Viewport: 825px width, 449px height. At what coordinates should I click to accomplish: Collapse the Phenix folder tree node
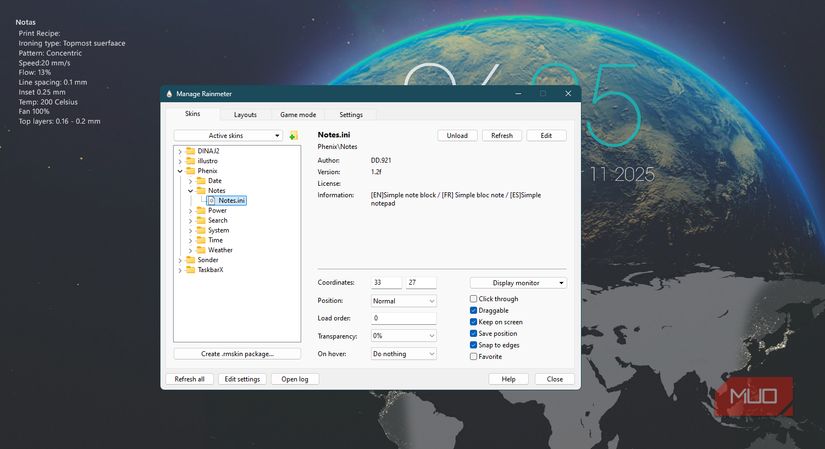pyautogui.click(x=179, y=171)
